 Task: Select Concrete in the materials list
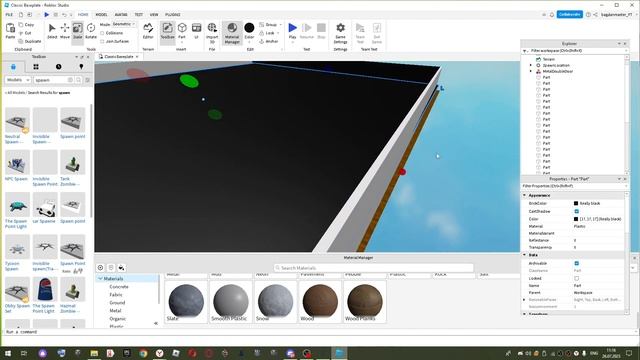click(119, 287)
